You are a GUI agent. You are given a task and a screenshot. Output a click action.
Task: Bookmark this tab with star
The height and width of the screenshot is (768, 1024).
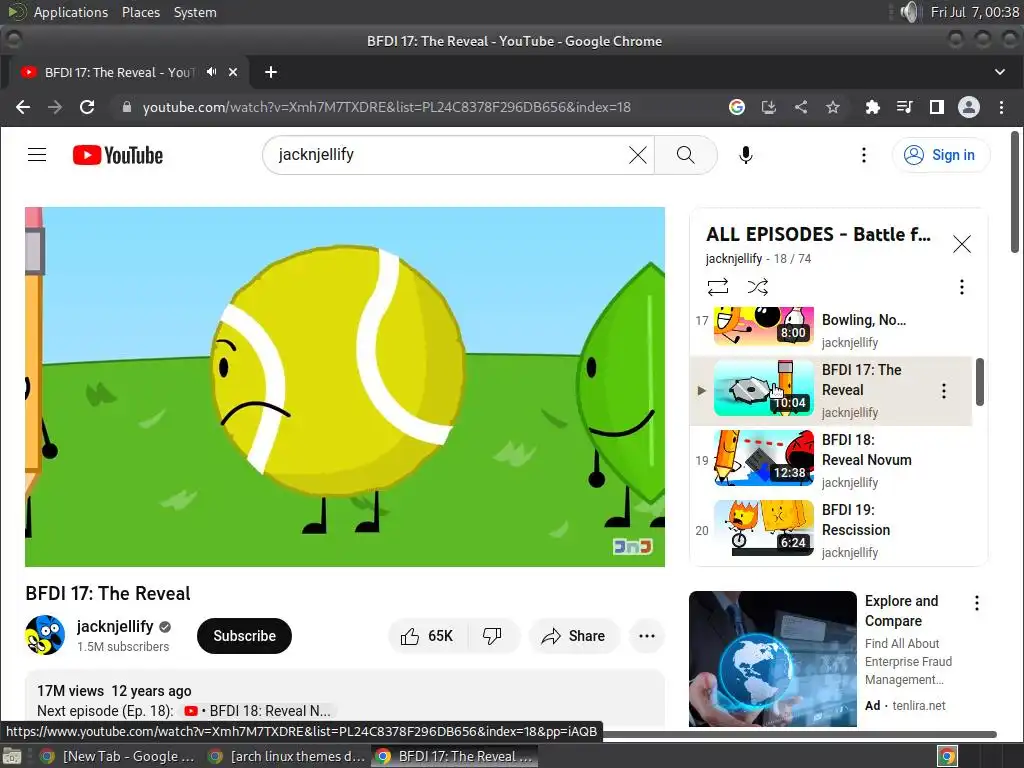833,107
